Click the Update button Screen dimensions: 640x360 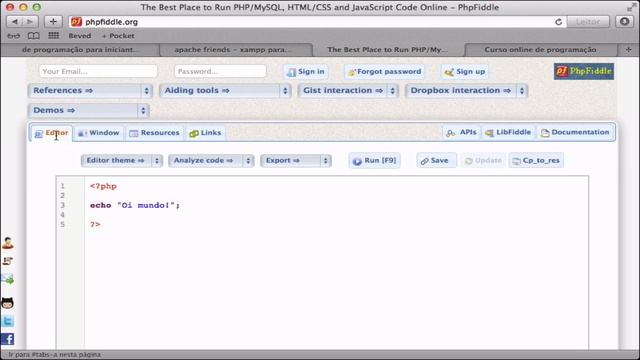coord(483,160)
